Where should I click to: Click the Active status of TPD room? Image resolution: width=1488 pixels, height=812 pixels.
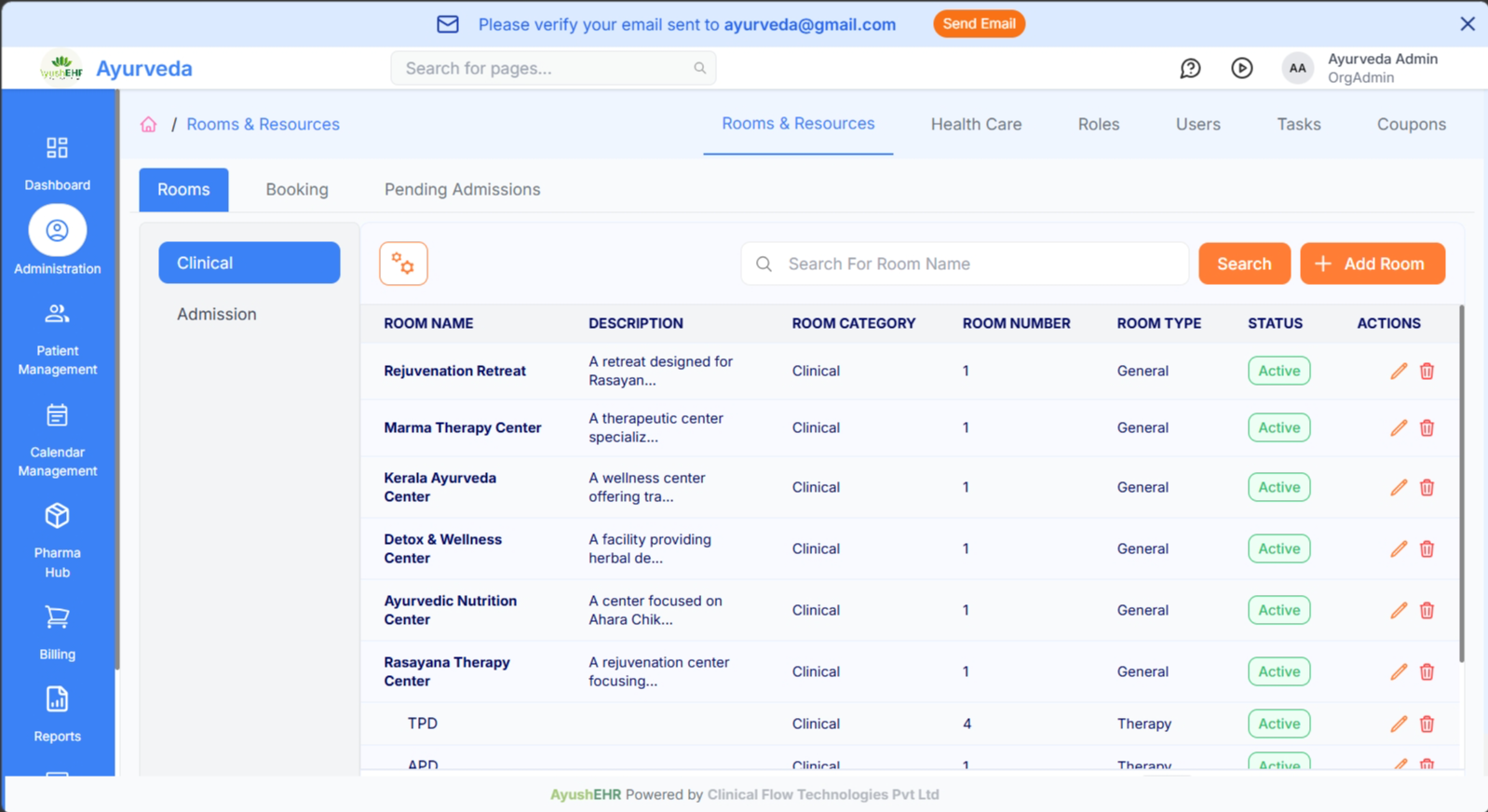[x=1278, y=724]
